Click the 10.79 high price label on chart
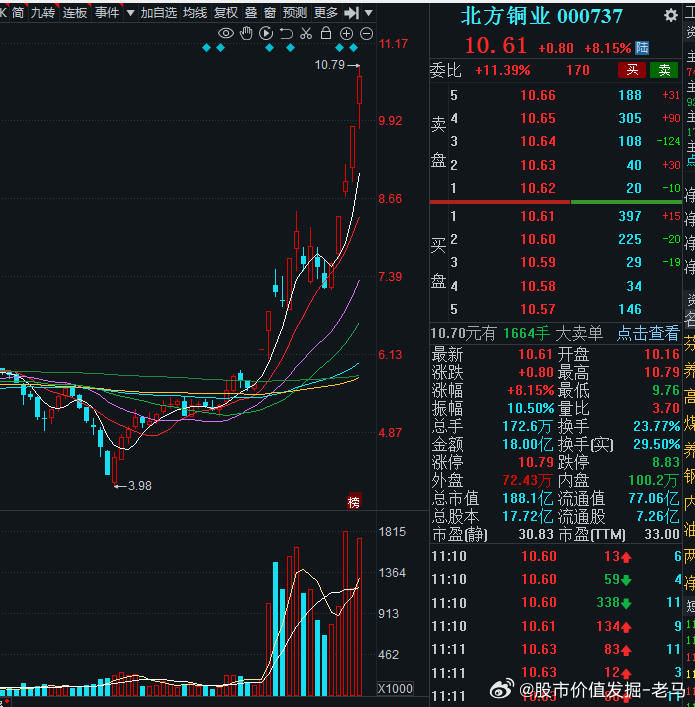695x707 pixels. click(330, 65)
